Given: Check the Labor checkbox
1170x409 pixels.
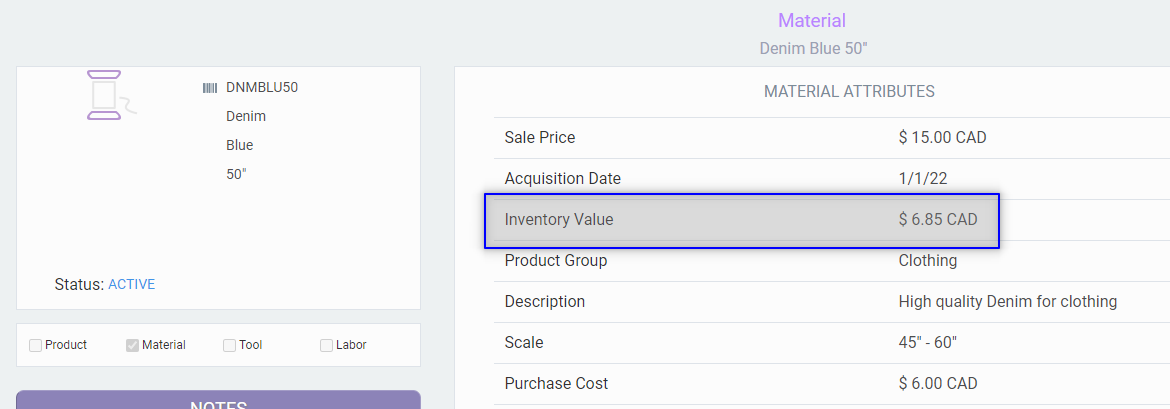Looking at the screenshot, I should click(326, 345).
